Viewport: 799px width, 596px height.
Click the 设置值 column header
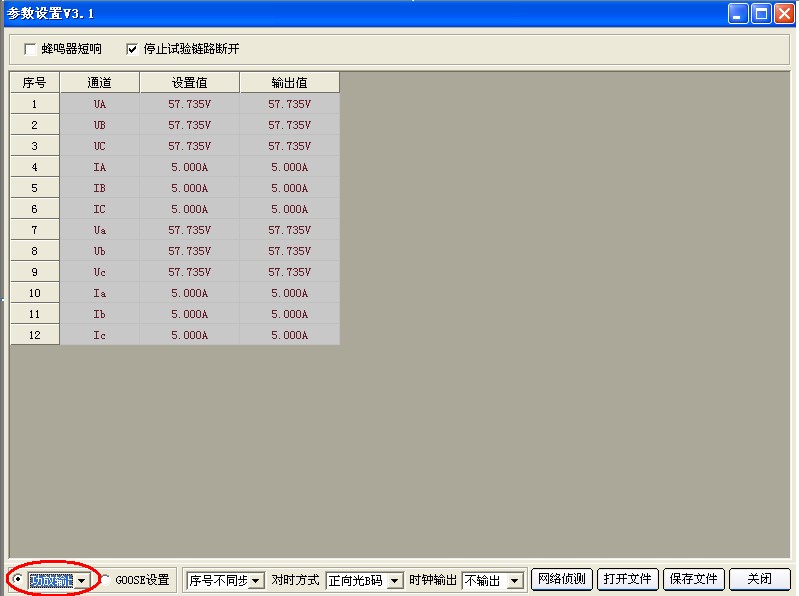(x=189, y=83)
